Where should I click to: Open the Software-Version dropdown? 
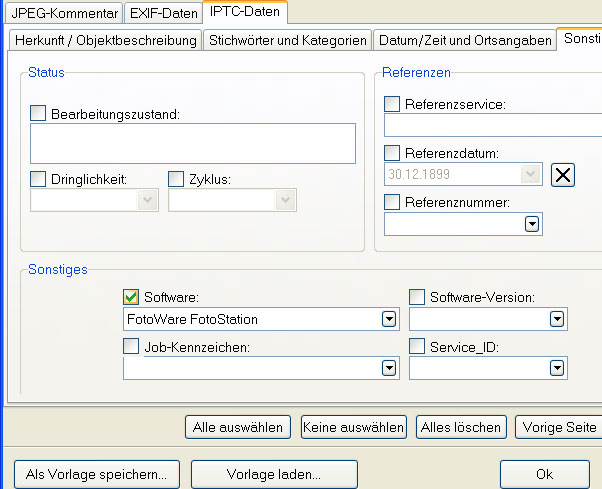pyautogui.click(x=557, y=320)
